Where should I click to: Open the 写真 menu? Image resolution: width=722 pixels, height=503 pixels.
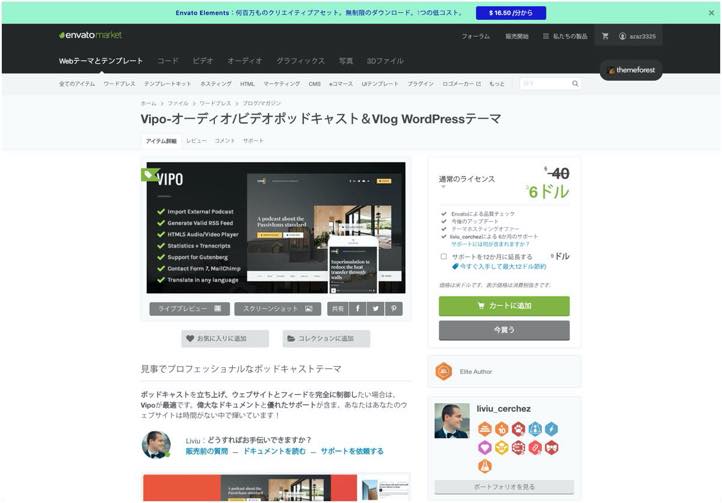pos(346,61)
